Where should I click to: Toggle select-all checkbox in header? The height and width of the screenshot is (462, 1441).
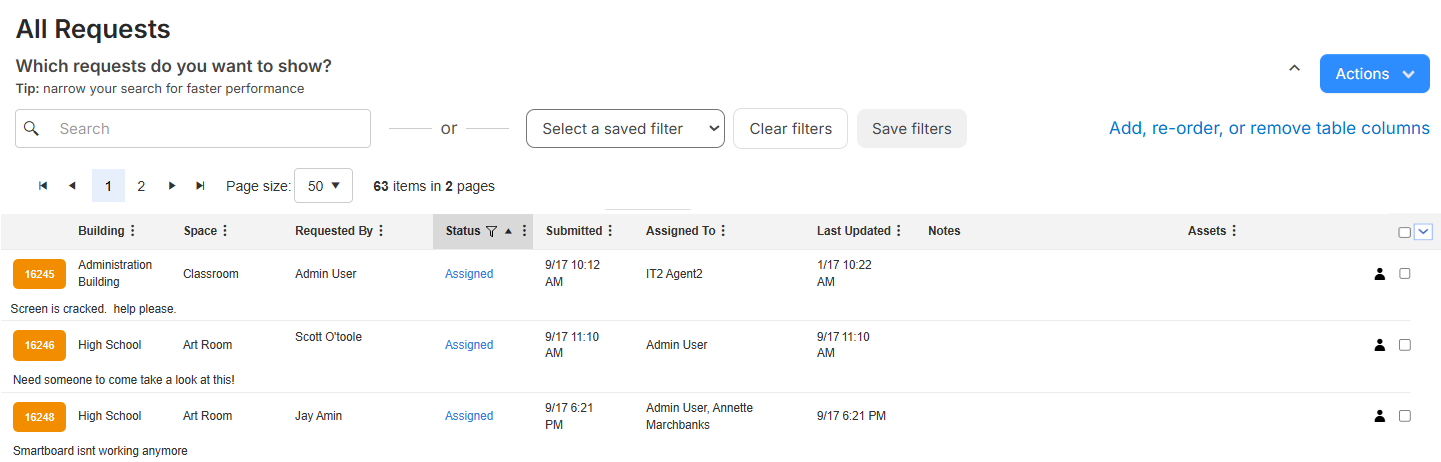pos(1404,232)
